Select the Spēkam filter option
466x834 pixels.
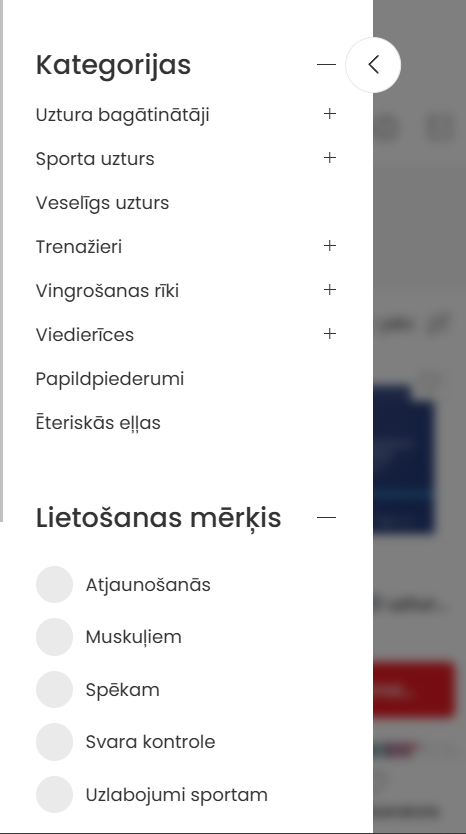pyautogui.click(x=98, y=689)
